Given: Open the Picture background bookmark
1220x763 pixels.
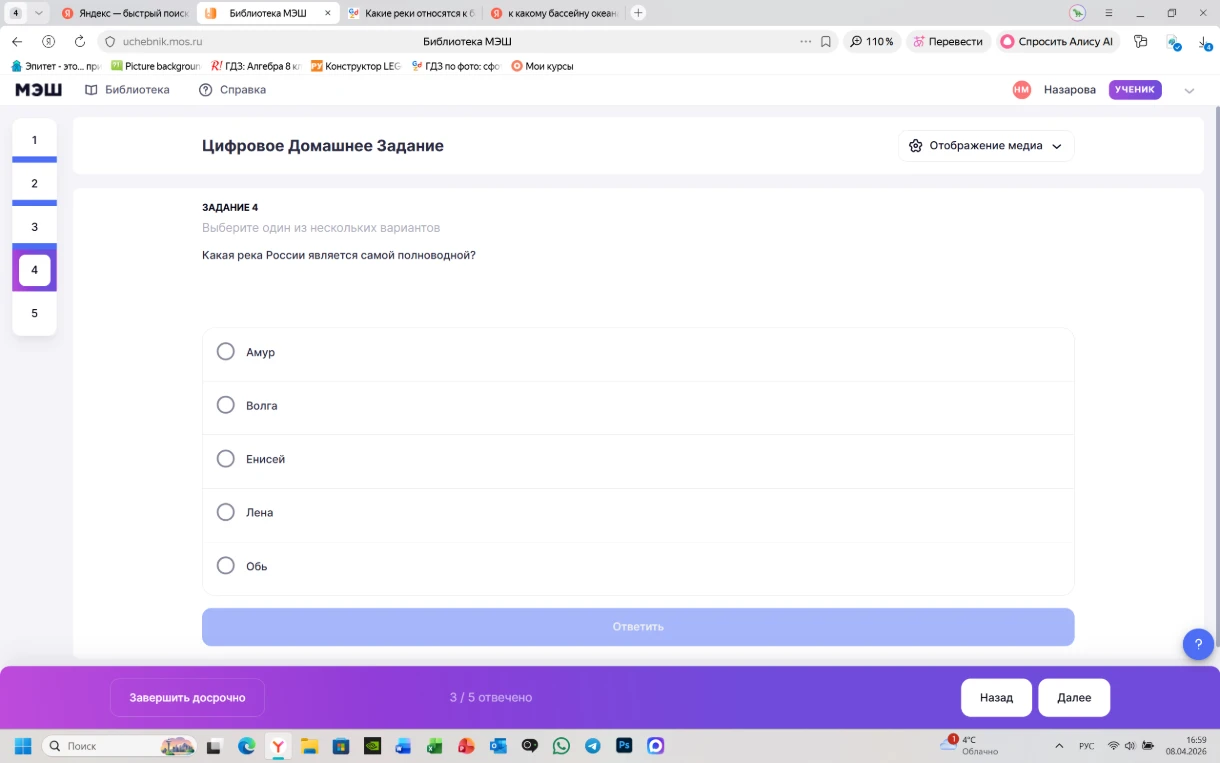Looking at the screenshot, I should (155, 66).
